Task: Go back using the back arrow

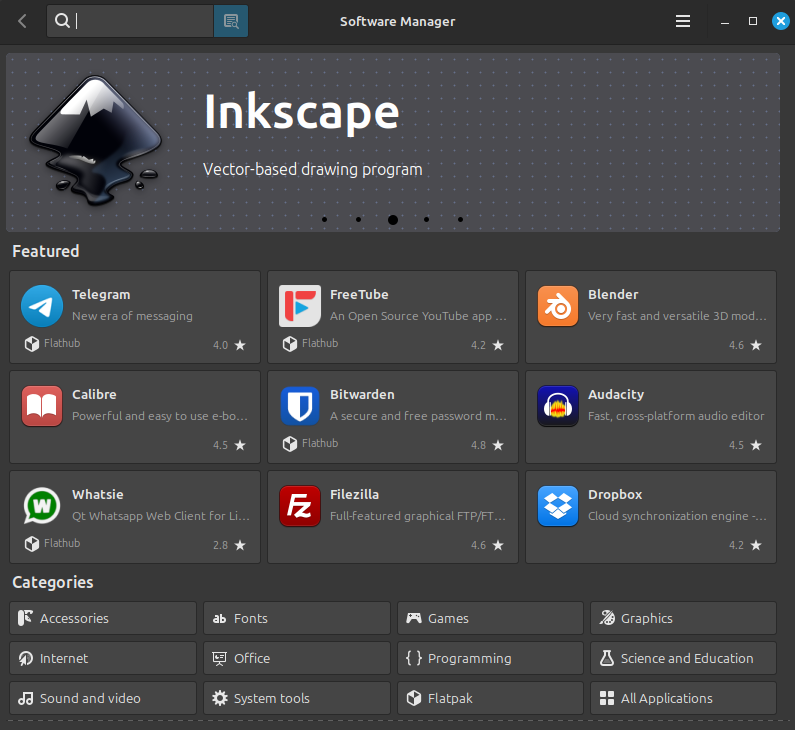Action: (22, 21)
